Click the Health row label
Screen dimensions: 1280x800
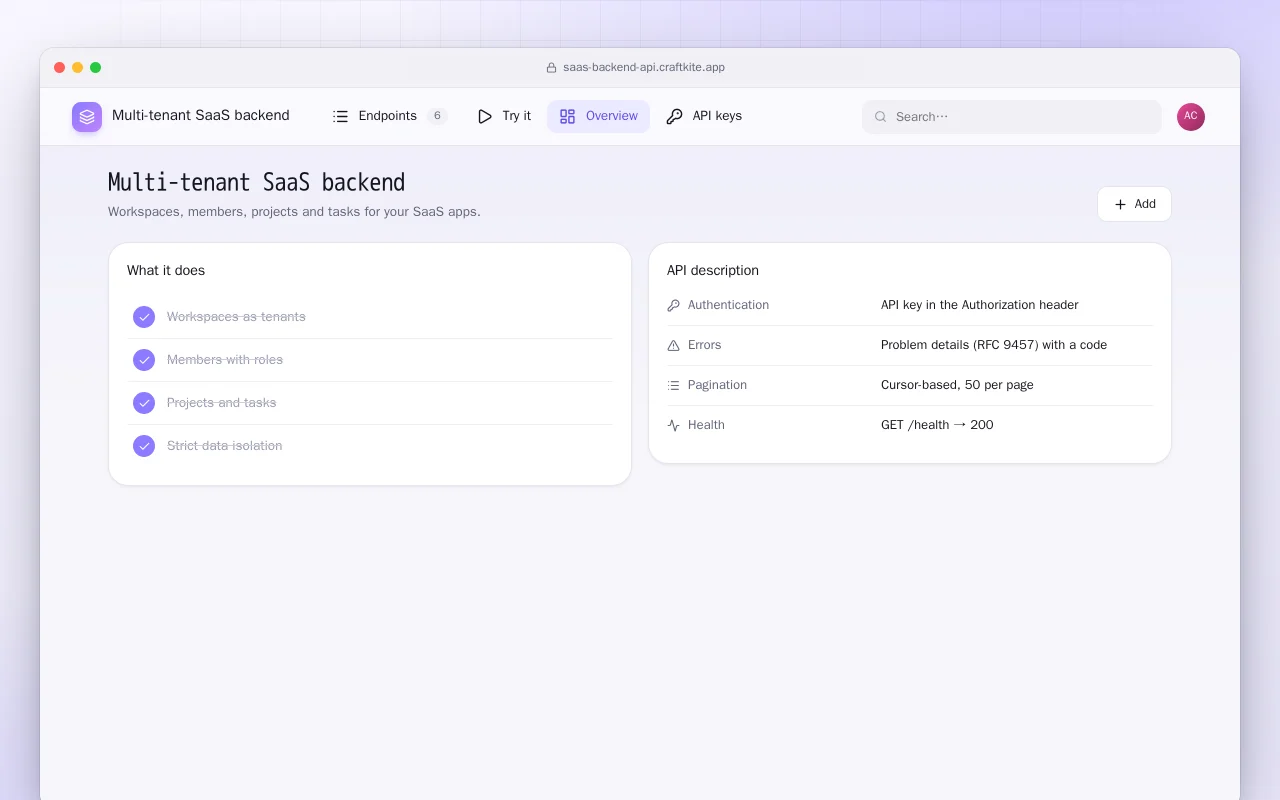[706, 425]
